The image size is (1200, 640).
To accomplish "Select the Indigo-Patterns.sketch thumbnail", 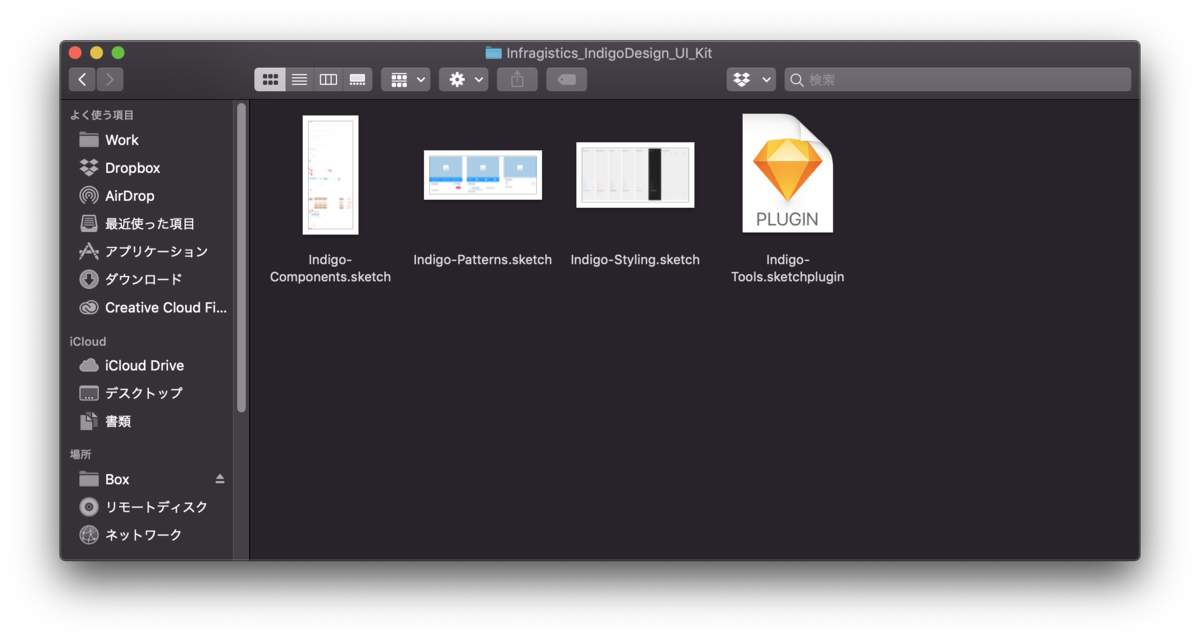I will click(x=483, y=175).
